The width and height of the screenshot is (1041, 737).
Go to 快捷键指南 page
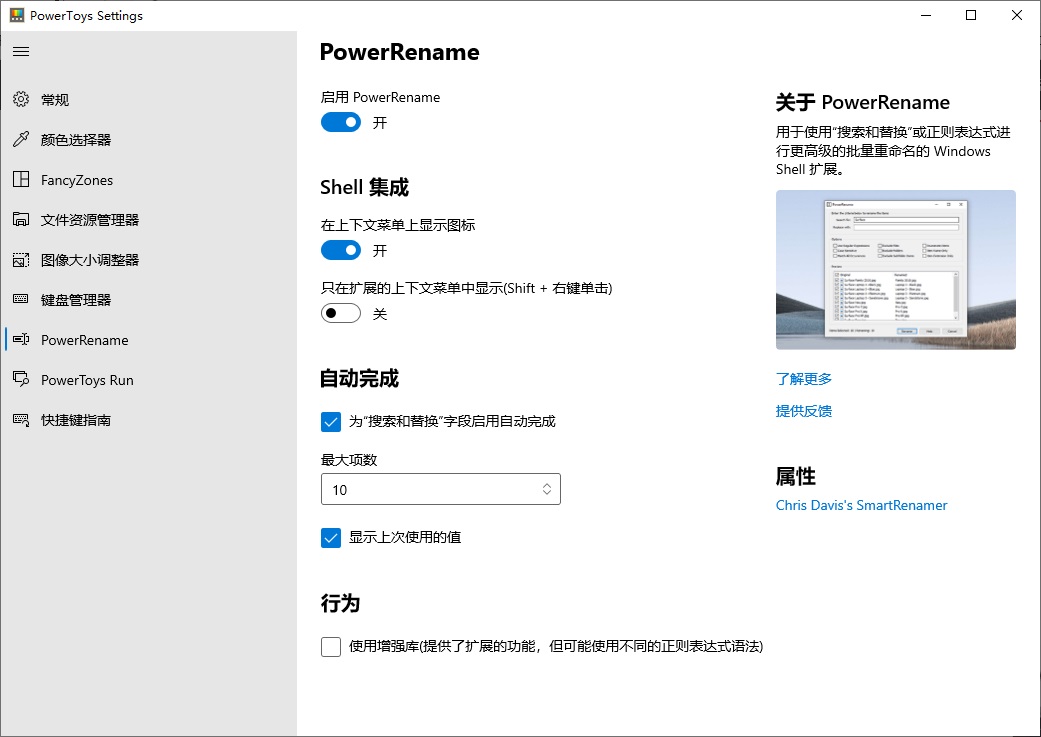tap(76, 420)
